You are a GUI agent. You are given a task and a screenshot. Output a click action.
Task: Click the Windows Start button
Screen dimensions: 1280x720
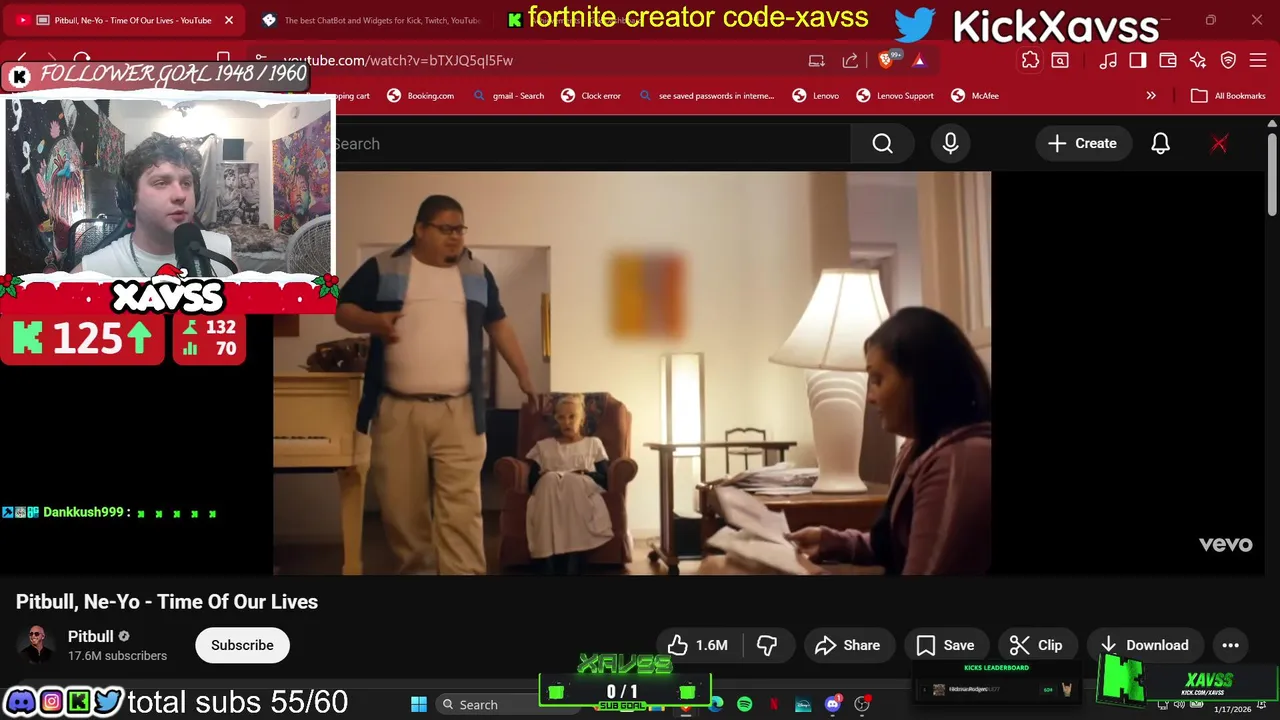click(x=419, y=704)
